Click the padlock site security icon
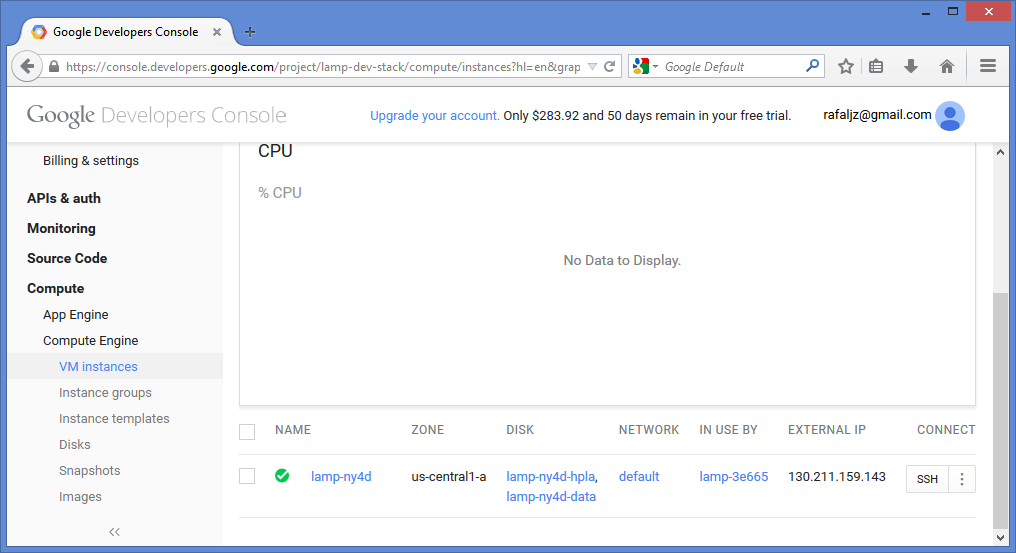 click(54, 66)
